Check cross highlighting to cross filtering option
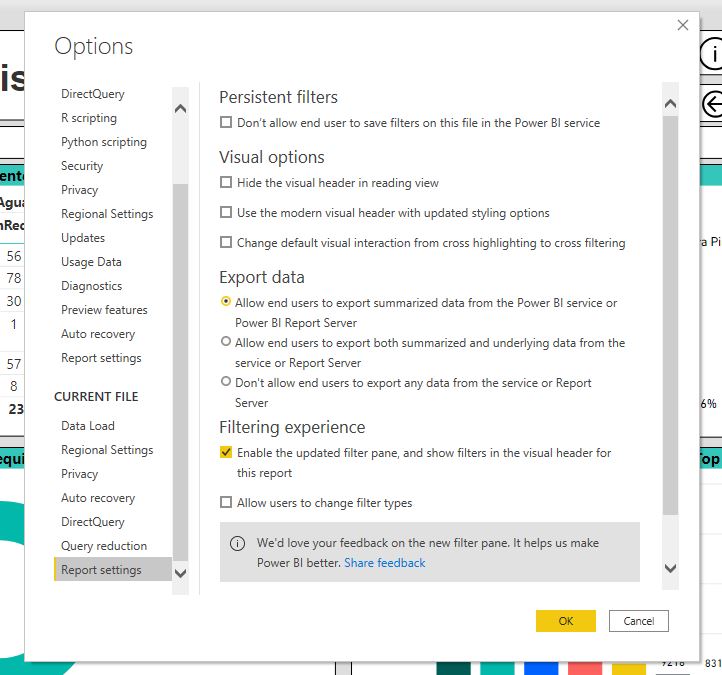The image size is (722, 675). point(226,242)
